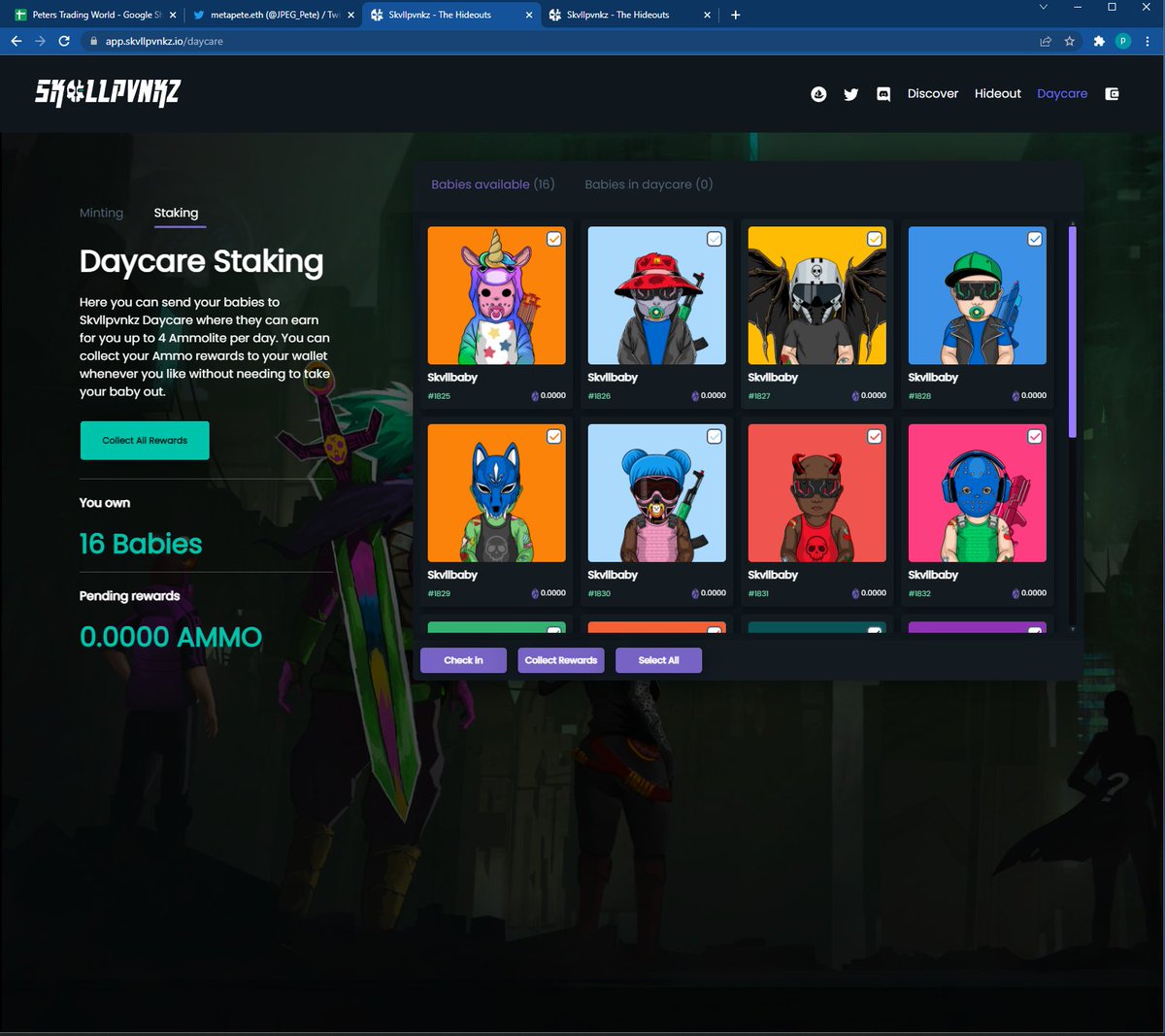Click the Select All button

click(658, 660)
